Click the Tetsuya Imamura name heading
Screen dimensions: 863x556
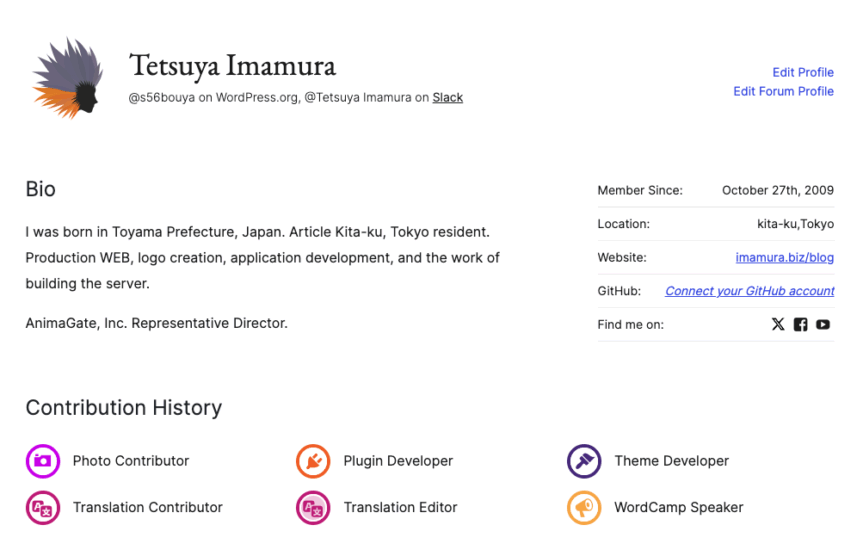tap(232, 66)
